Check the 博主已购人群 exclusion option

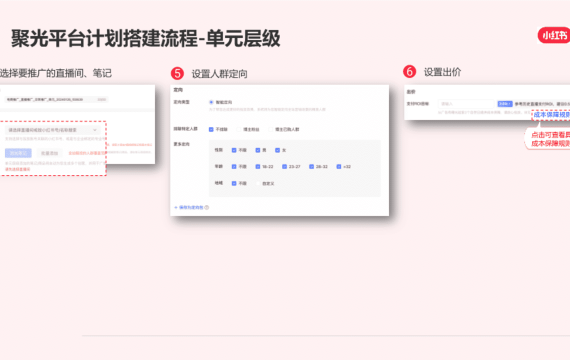tap(270, 129)
